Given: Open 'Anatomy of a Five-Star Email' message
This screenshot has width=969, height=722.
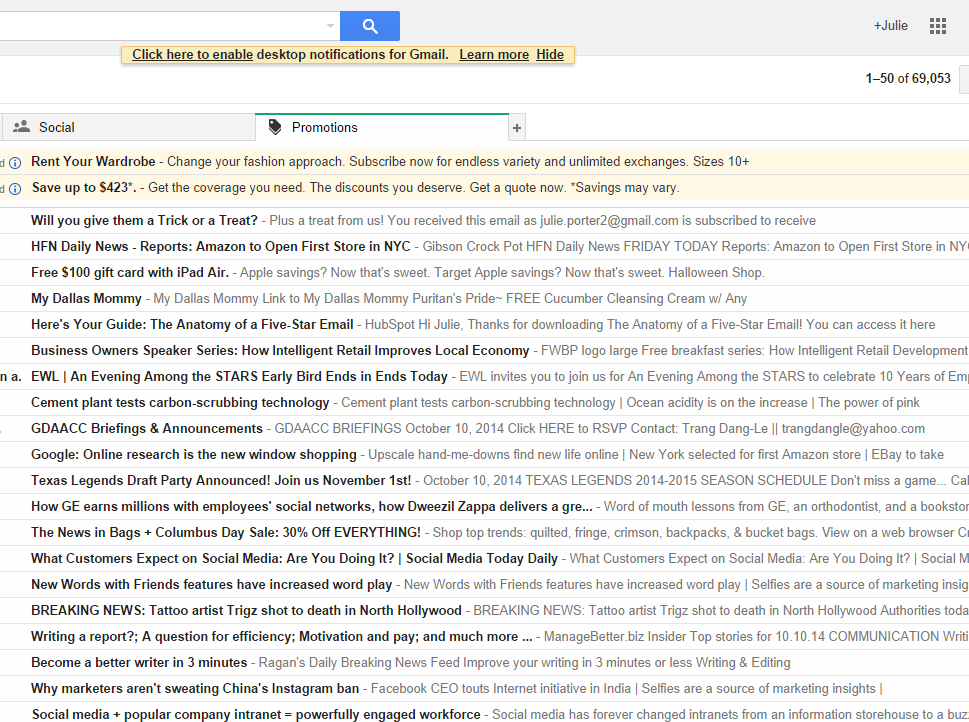Looking at the screenshot, I should coord(484,325).
